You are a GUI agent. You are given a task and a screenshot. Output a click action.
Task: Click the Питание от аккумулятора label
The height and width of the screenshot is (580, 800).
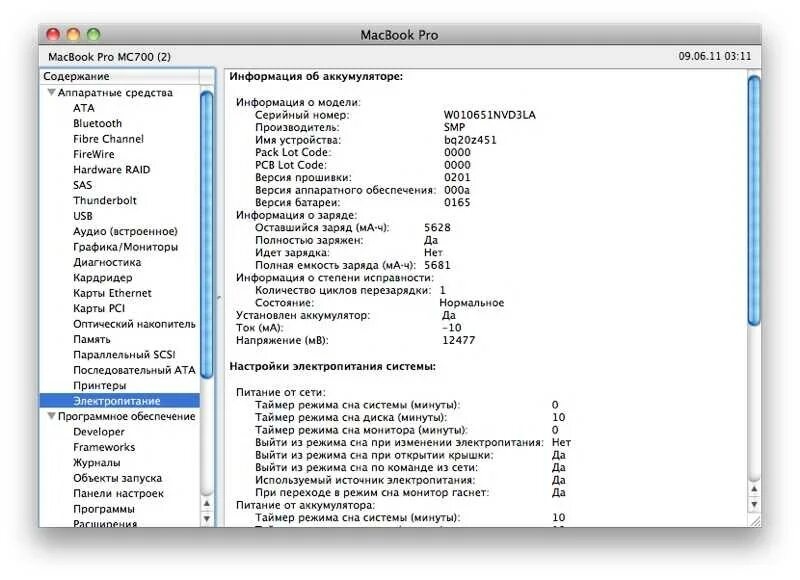(305, 505)
